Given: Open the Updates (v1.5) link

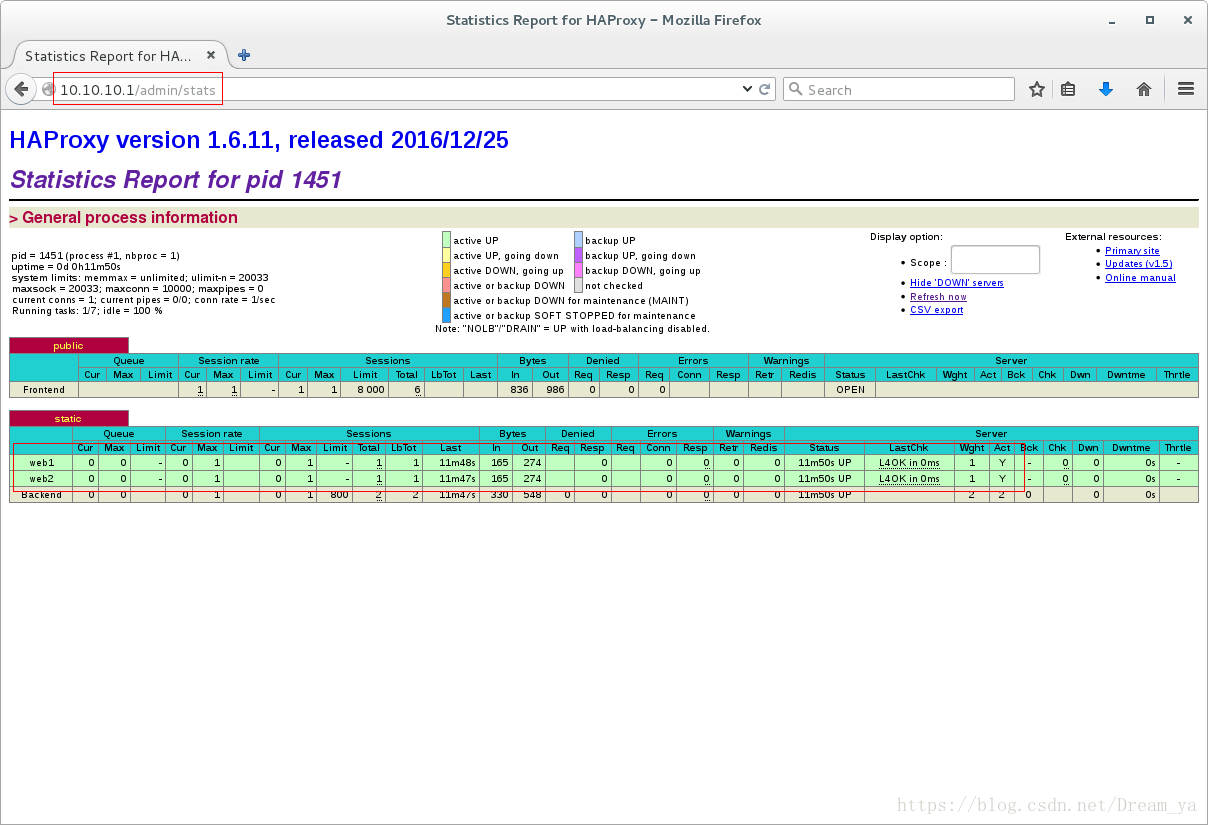Looking at the screenshot, I should (1139, 264).
